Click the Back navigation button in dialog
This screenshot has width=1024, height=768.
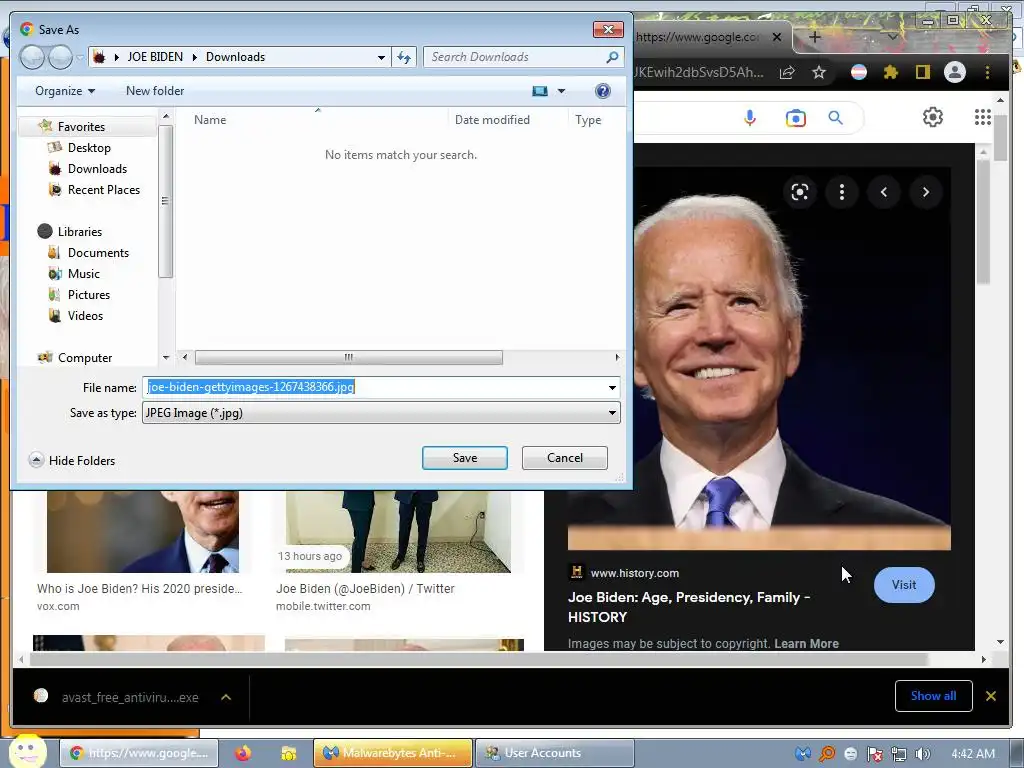pos(31,57)
